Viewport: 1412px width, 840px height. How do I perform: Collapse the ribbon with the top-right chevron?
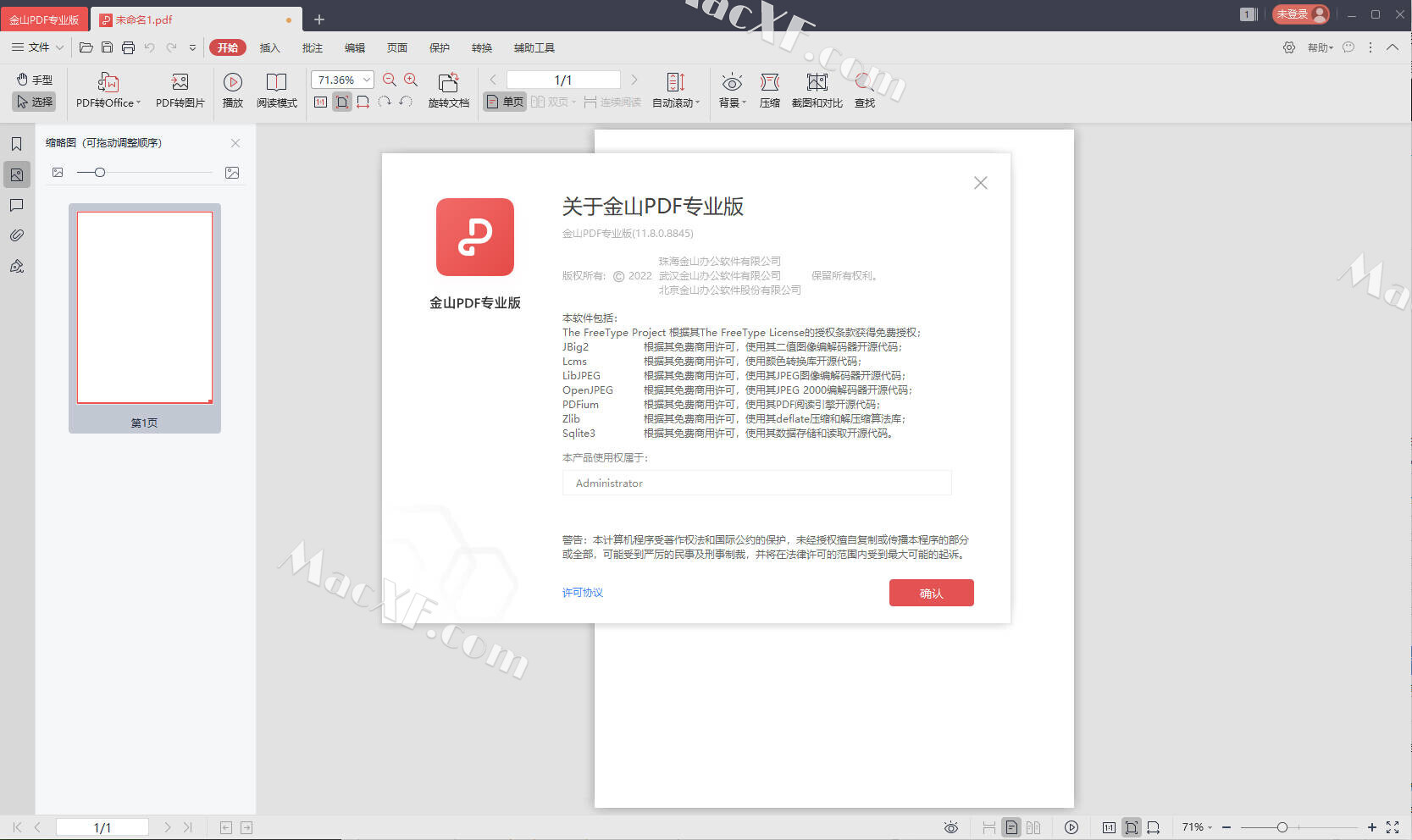1393,47
